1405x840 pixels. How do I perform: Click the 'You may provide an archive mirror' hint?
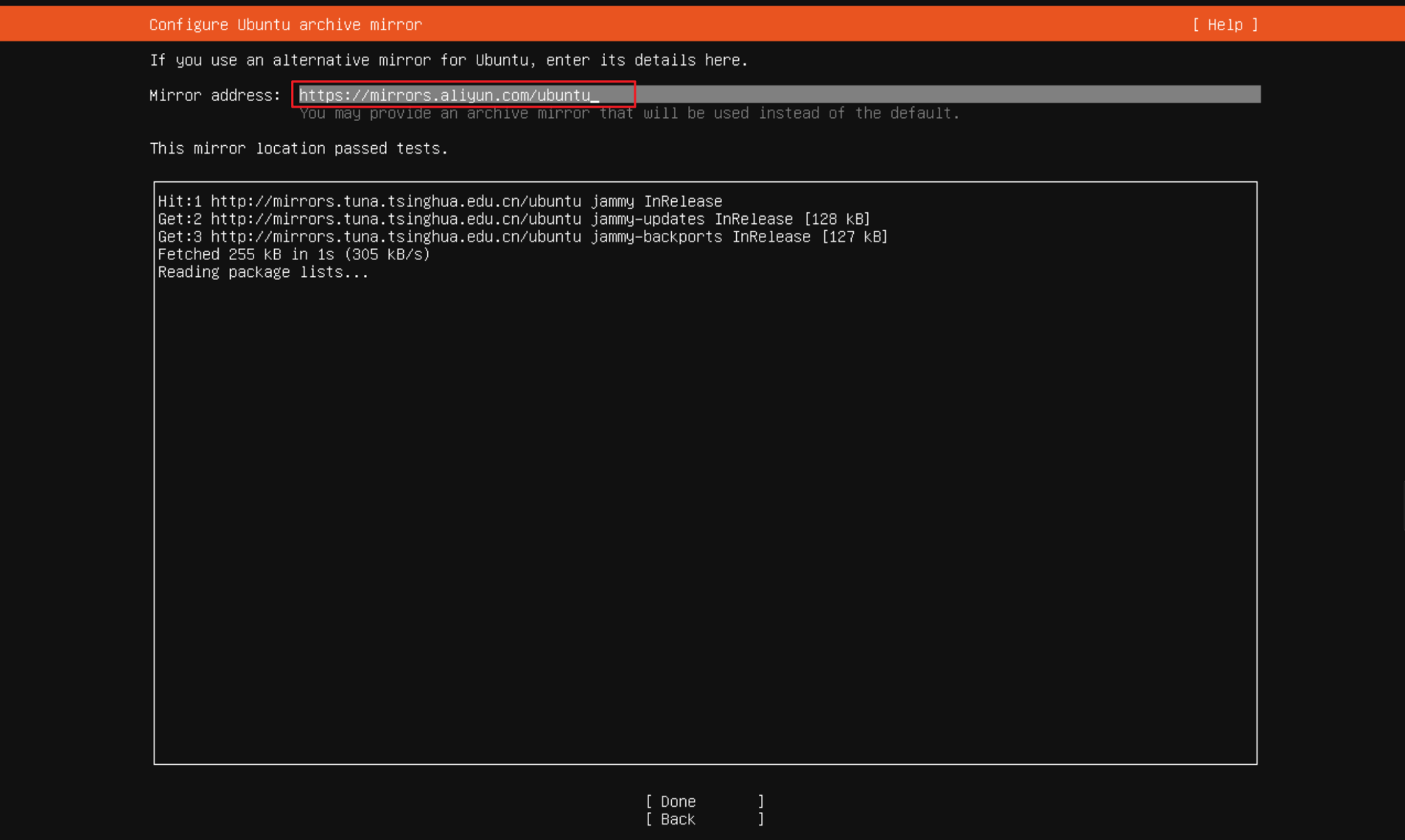click(x=629, y=113)
